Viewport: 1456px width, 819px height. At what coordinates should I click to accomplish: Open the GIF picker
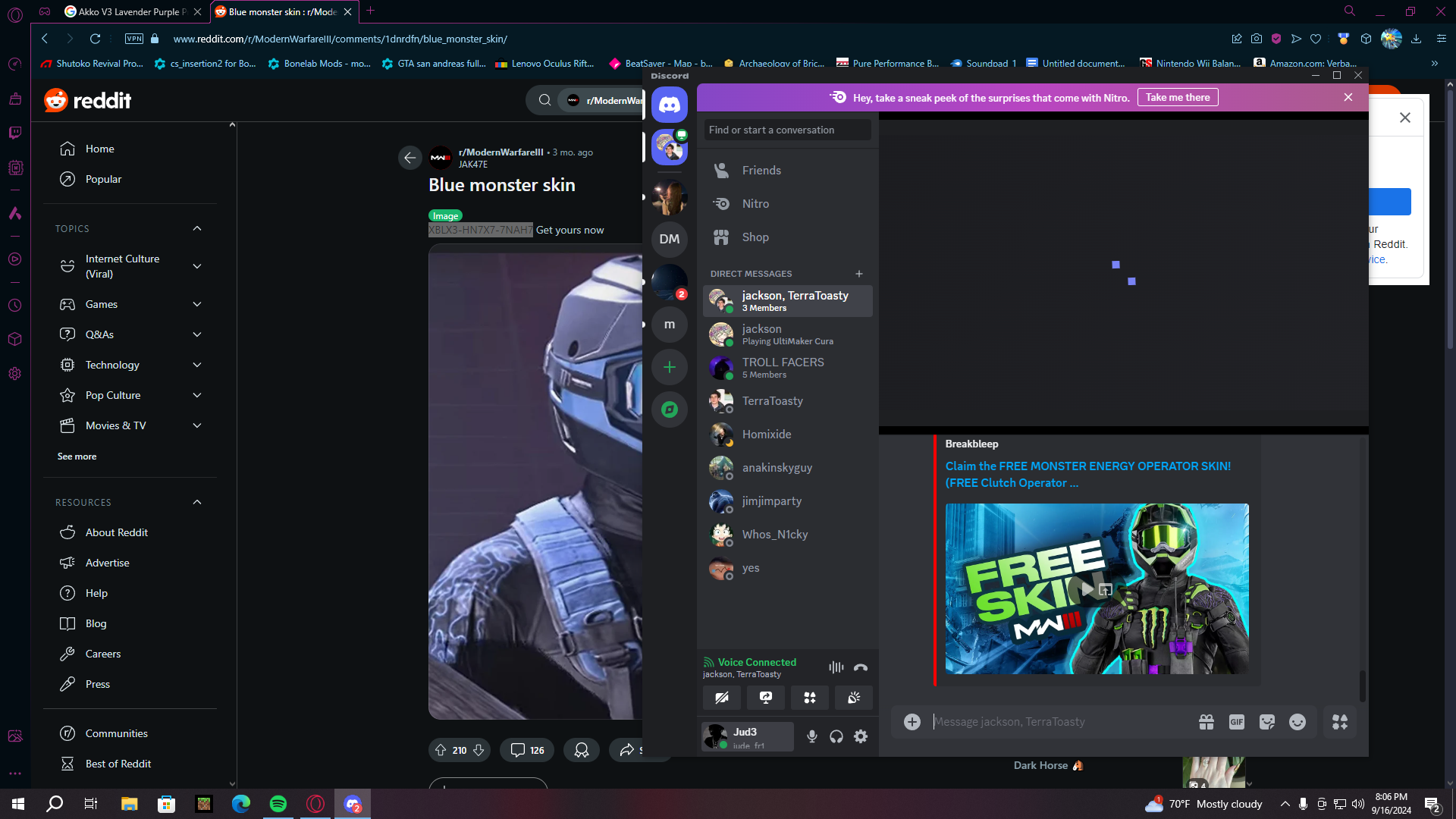1236,722
